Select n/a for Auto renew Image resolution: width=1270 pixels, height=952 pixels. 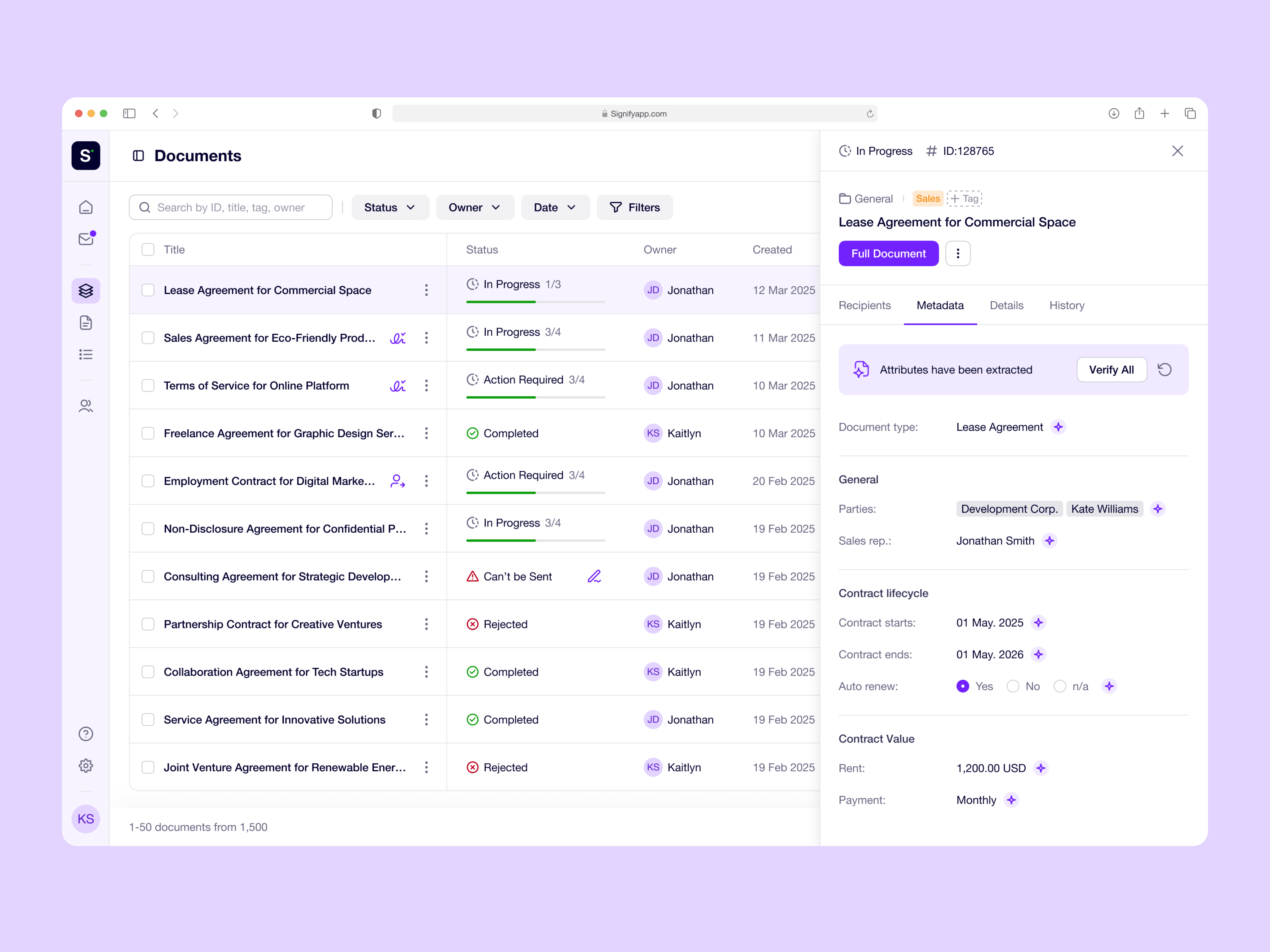(1060, 686)
